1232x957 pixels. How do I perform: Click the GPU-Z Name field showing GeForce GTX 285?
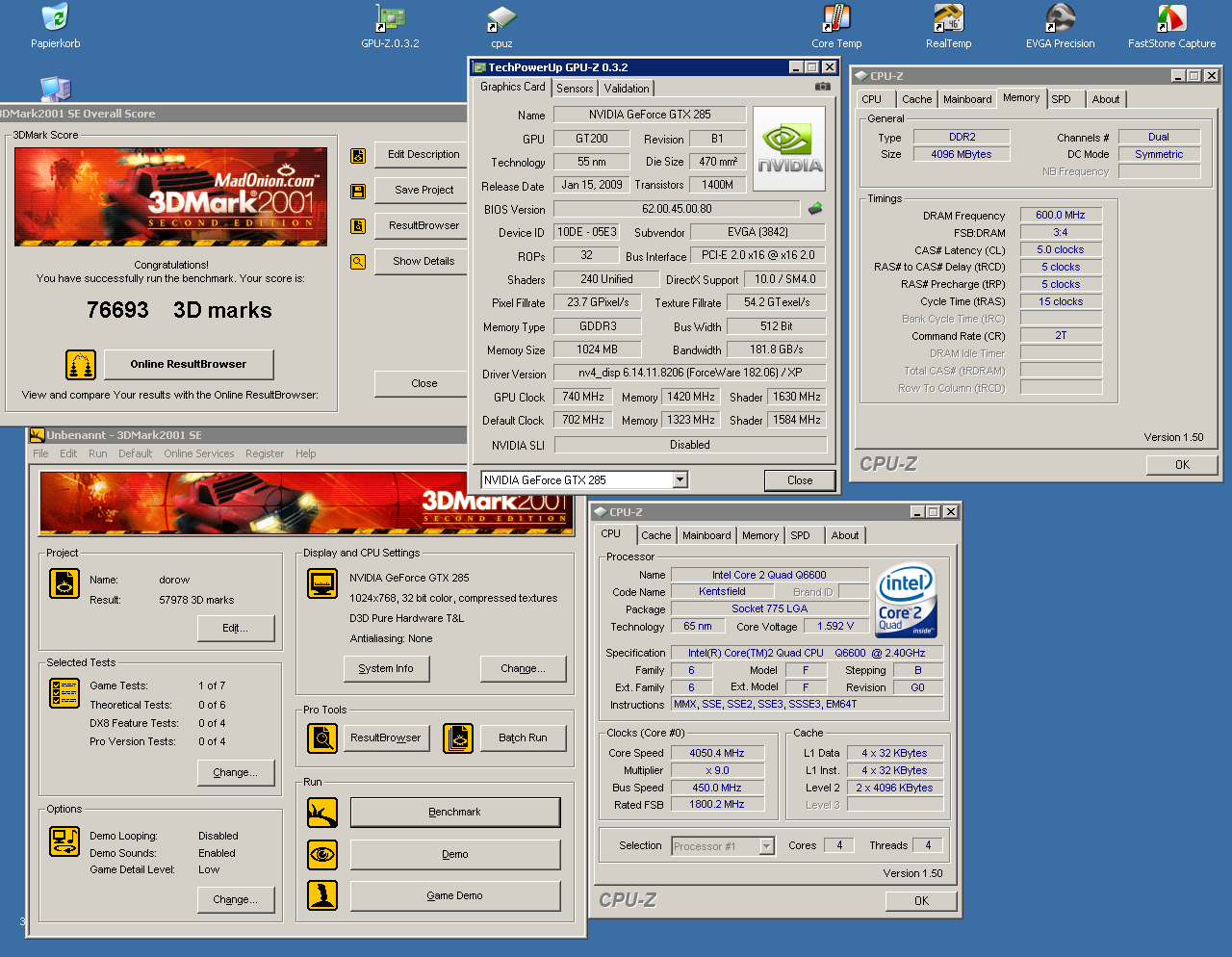pyautogui.click(x=650, y=115)
